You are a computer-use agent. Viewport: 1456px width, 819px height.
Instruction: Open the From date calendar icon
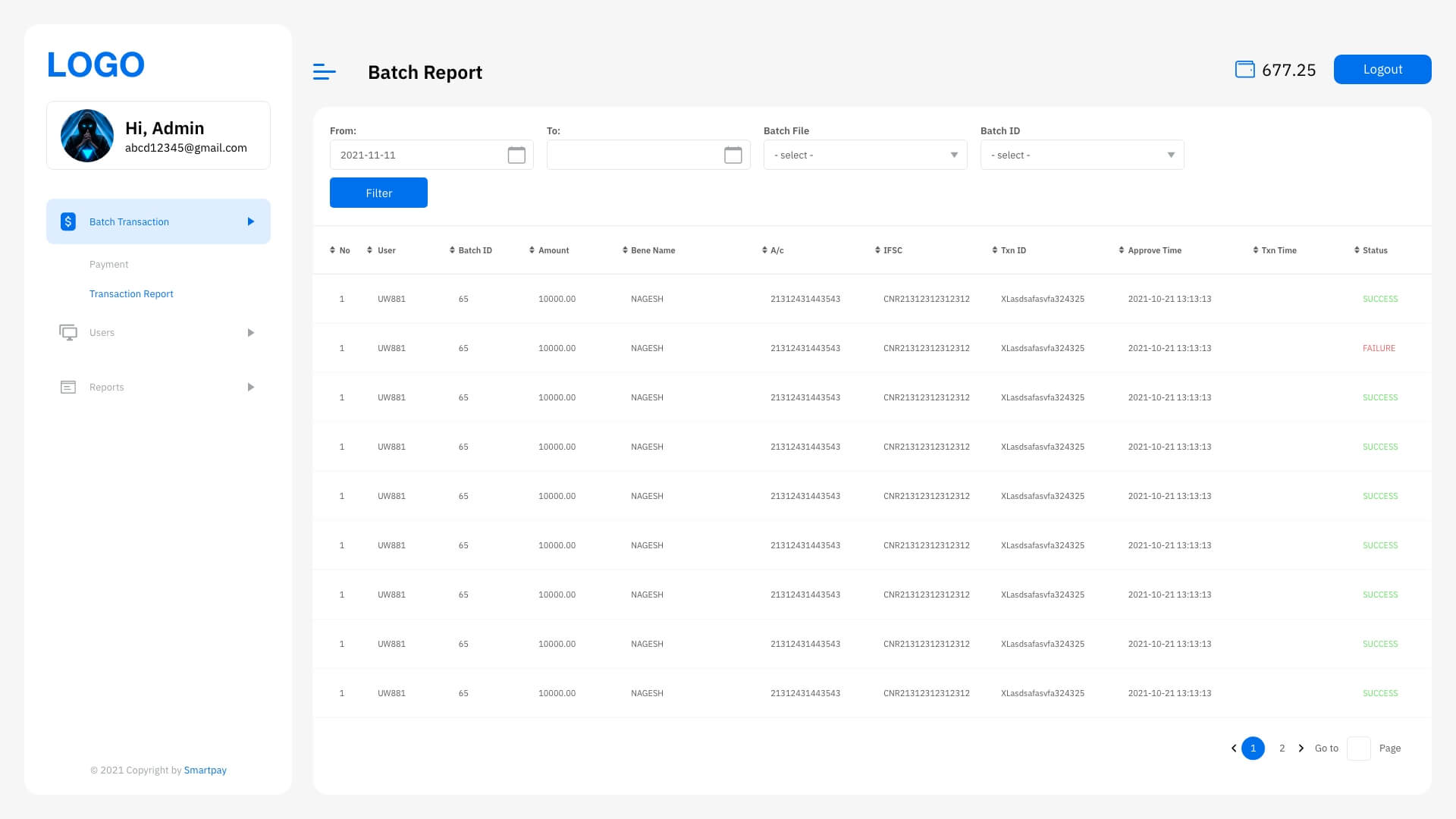click(516, 155)
